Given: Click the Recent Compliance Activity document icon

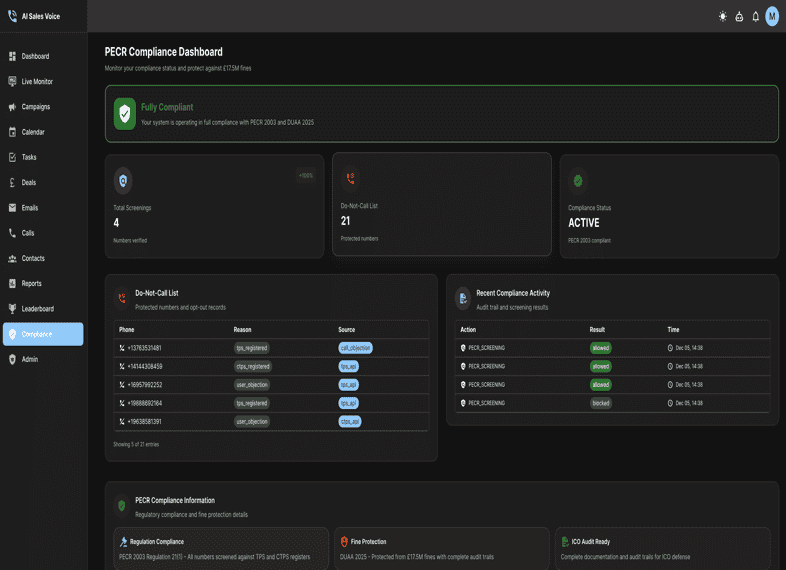Looking at the screenshot, I should (x=463, y=299).
